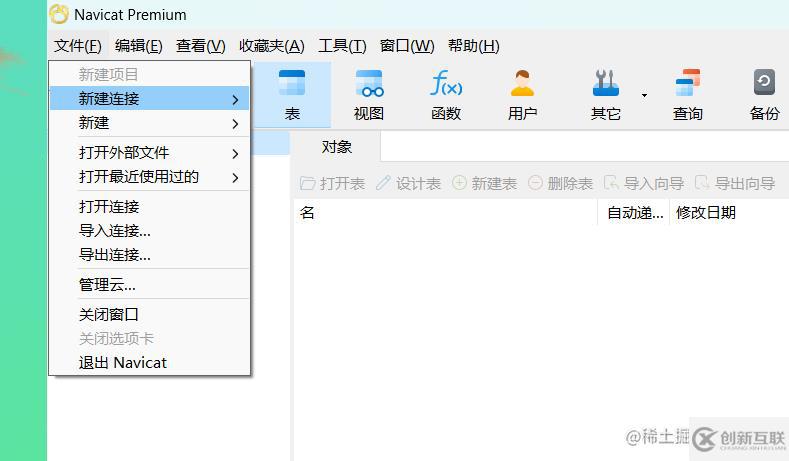This screenshot has width=789, height=461.
Task: Expand the 新建 submenu arrow
Action: pyautogui.click(x=235, y=124)
